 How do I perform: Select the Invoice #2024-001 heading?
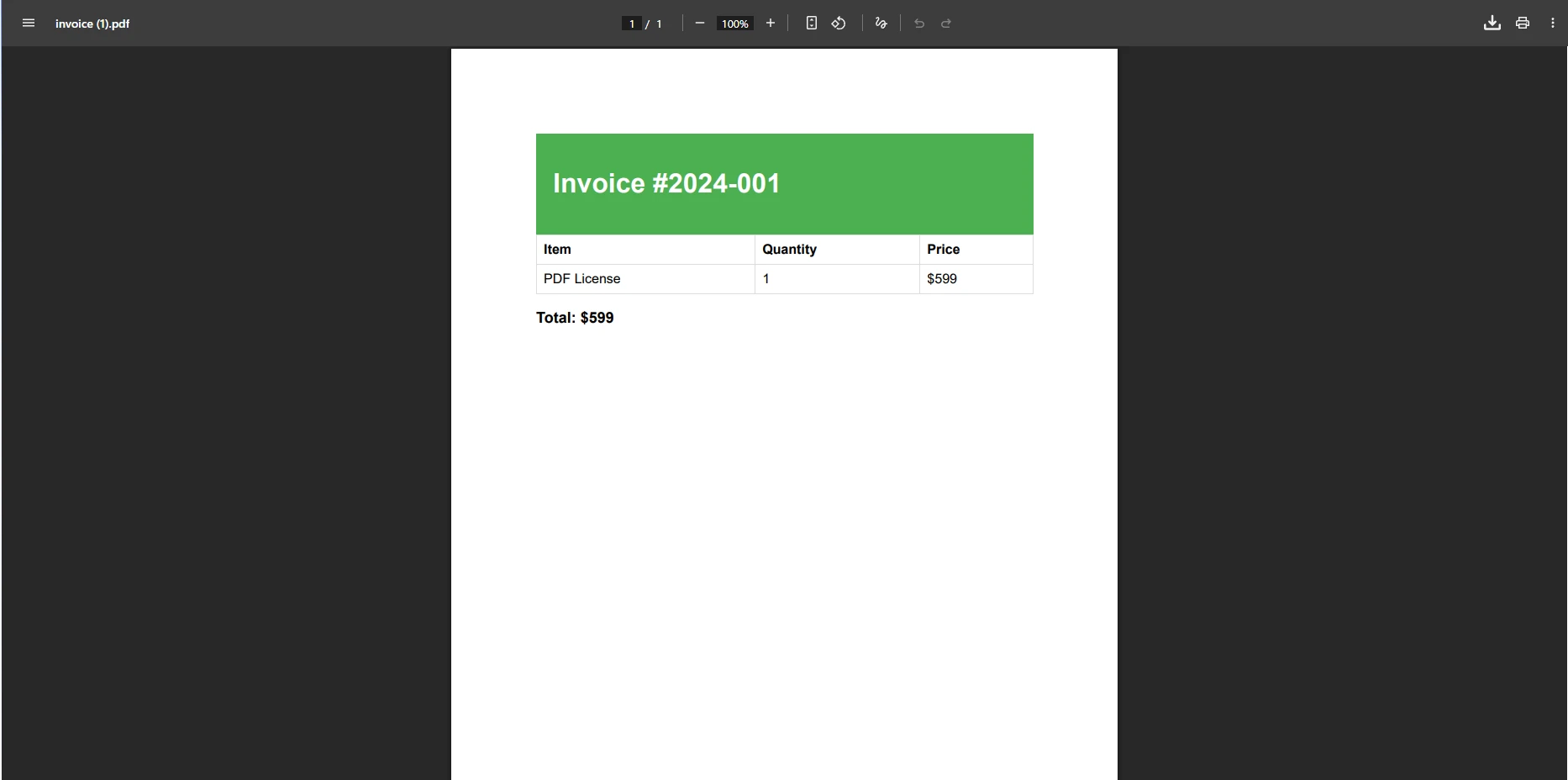pyautogui.click(x=666, y=183)
